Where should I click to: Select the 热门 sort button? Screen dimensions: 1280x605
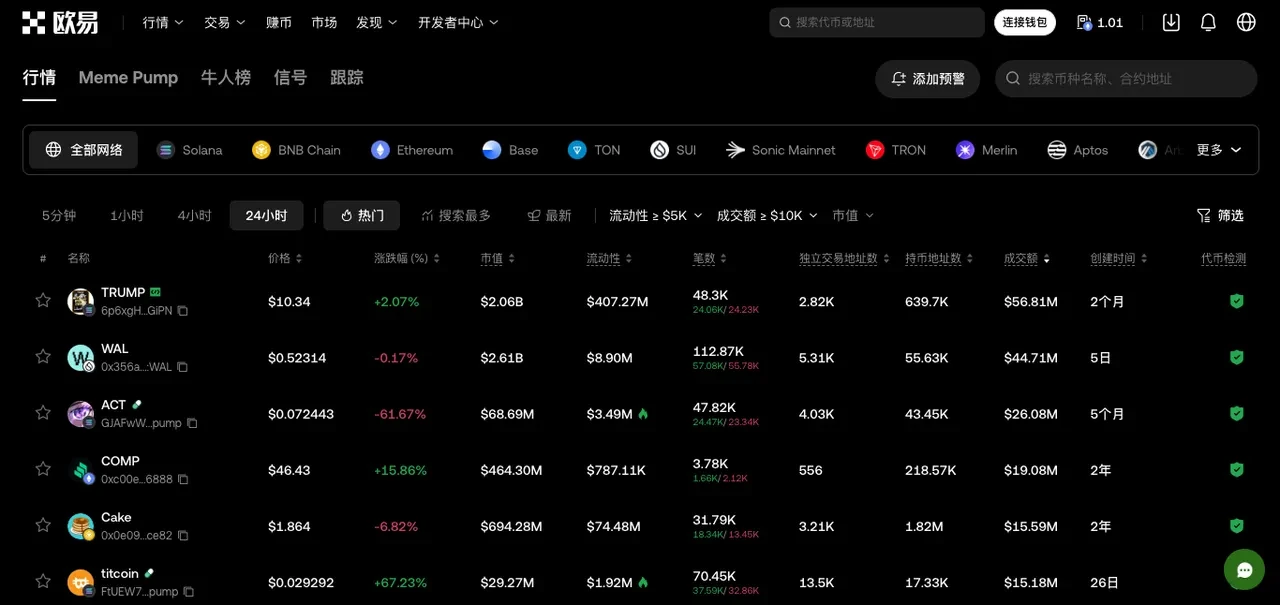[x=361, y=215]
